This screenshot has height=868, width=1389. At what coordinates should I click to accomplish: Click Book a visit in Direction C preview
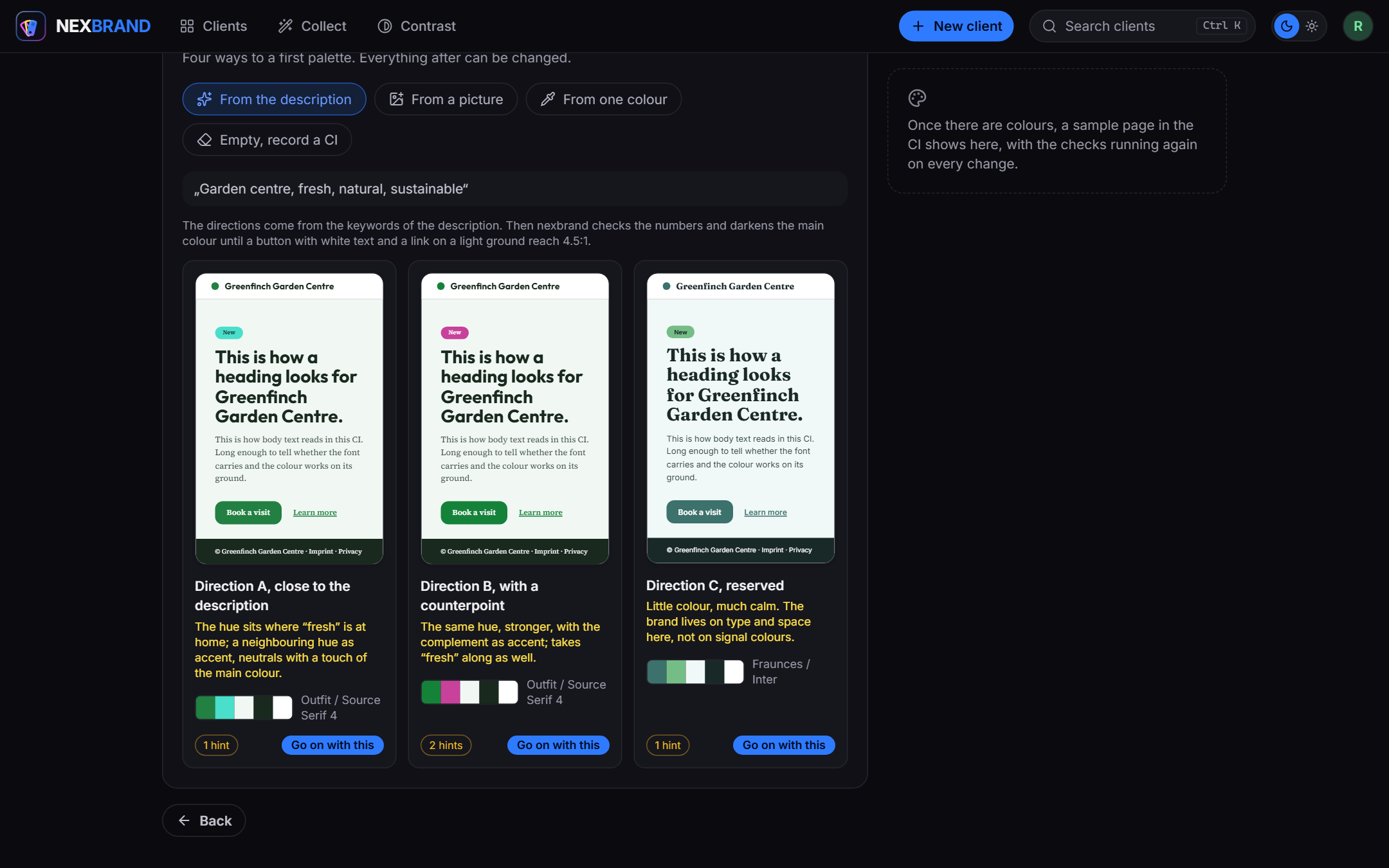700,512
